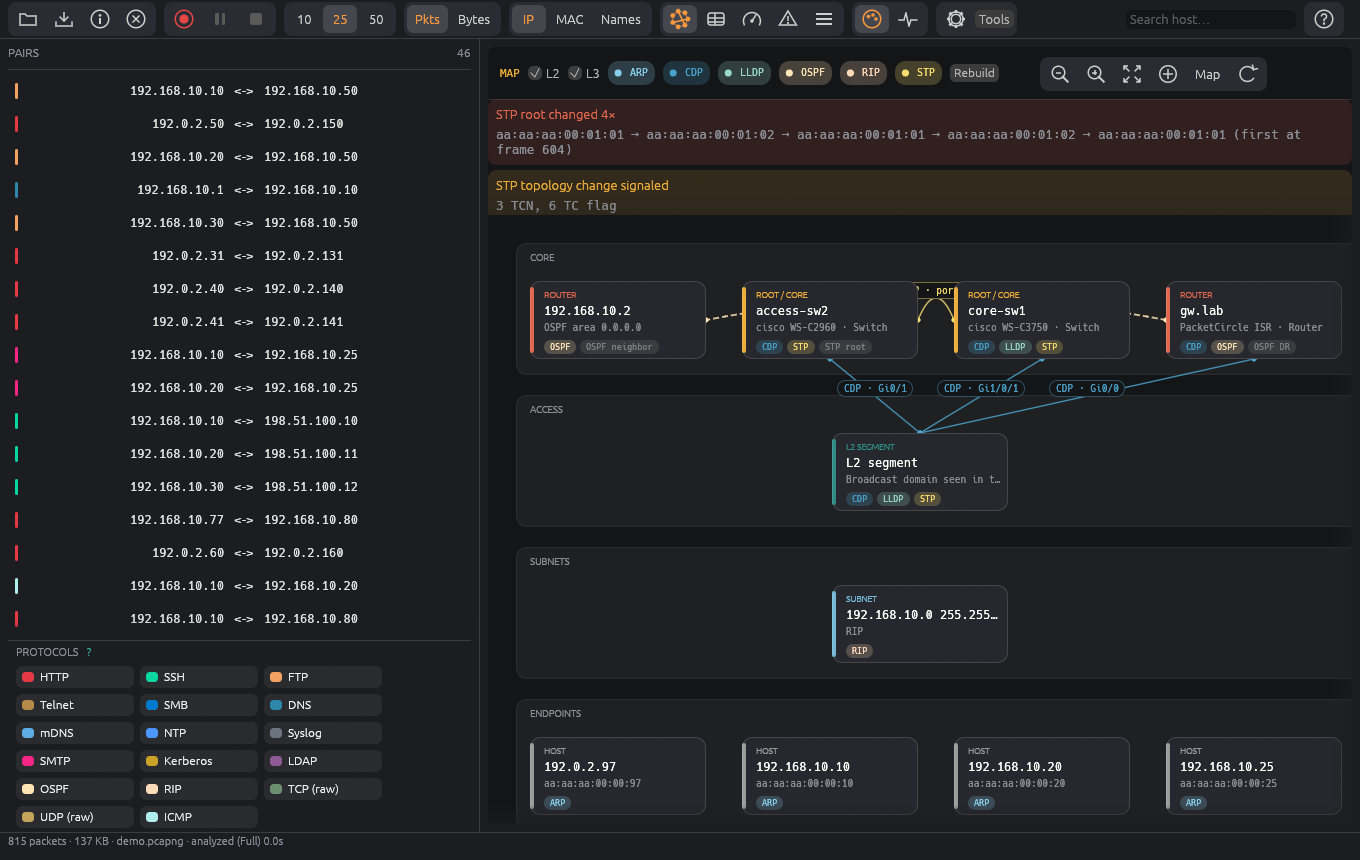Switch to the topology graph view icon
Image resolution: width=1360 pixels, height=860 pixels.
[680, 19]
